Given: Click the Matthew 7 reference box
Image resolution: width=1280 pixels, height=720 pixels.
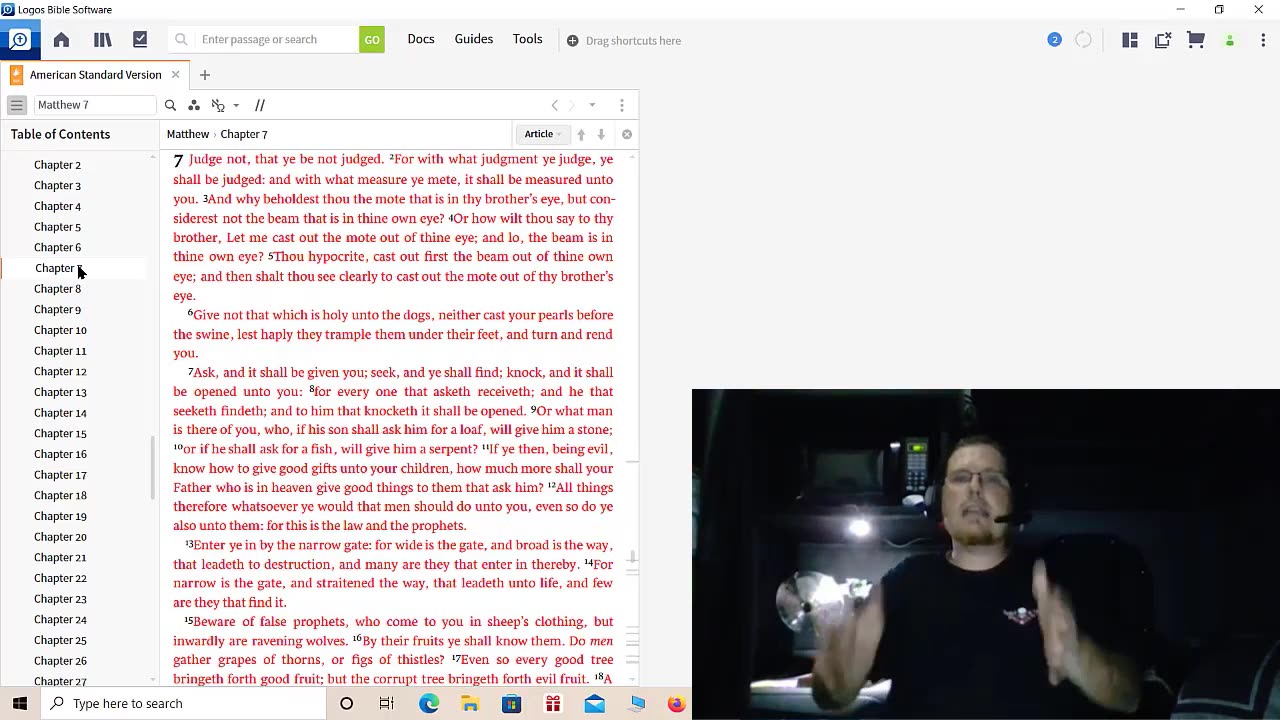Looking at the screenshot, I should [x=95, y=105].
